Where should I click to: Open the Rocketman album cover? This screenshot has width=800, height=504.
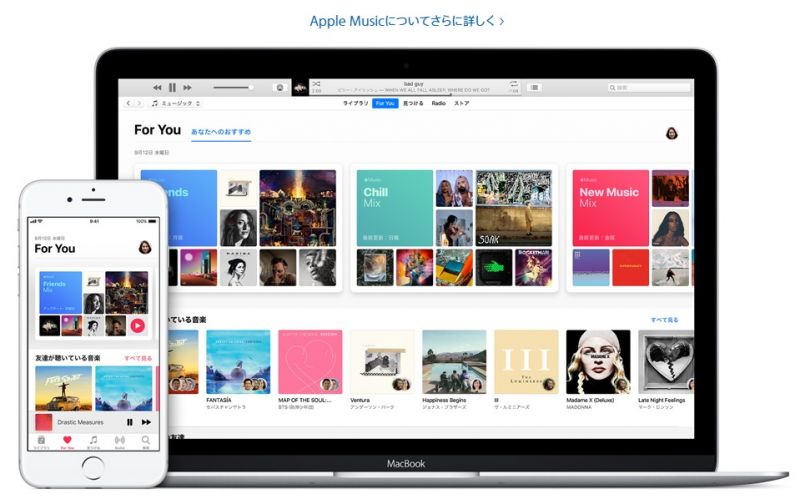click(x=533, y=267)
